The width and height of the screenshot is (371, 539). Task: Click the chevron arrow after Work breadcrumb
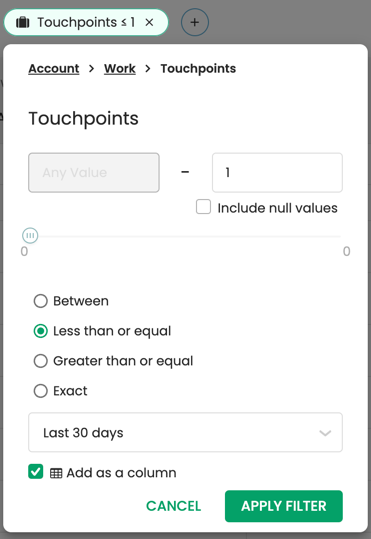[148, 68]
